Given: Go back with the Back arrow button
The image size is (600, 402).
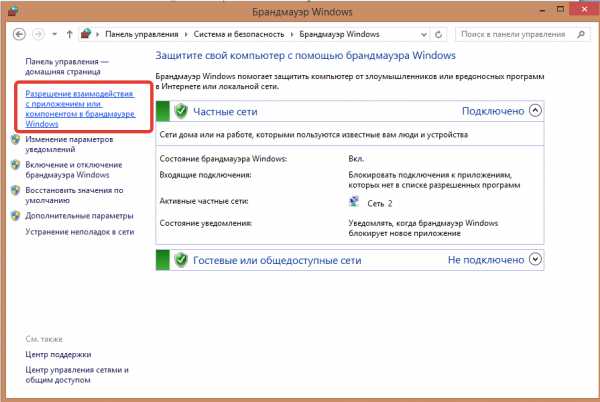Looking at the screenshot, I should click(x=19, y=34).
